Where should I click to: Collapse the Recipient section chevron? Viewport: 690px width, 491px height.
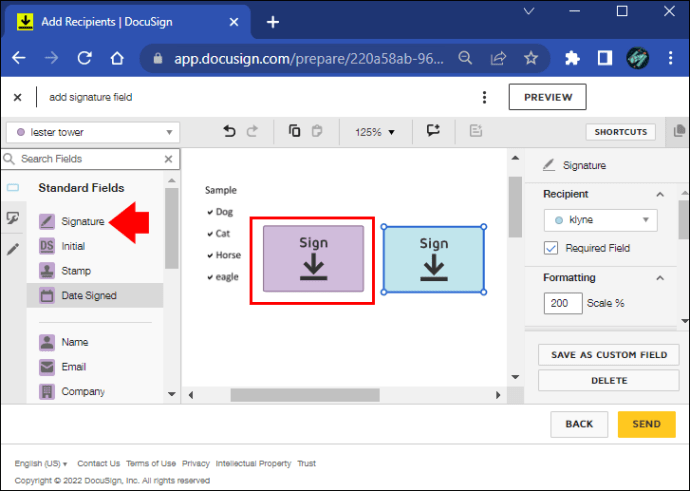coord(660,194)
